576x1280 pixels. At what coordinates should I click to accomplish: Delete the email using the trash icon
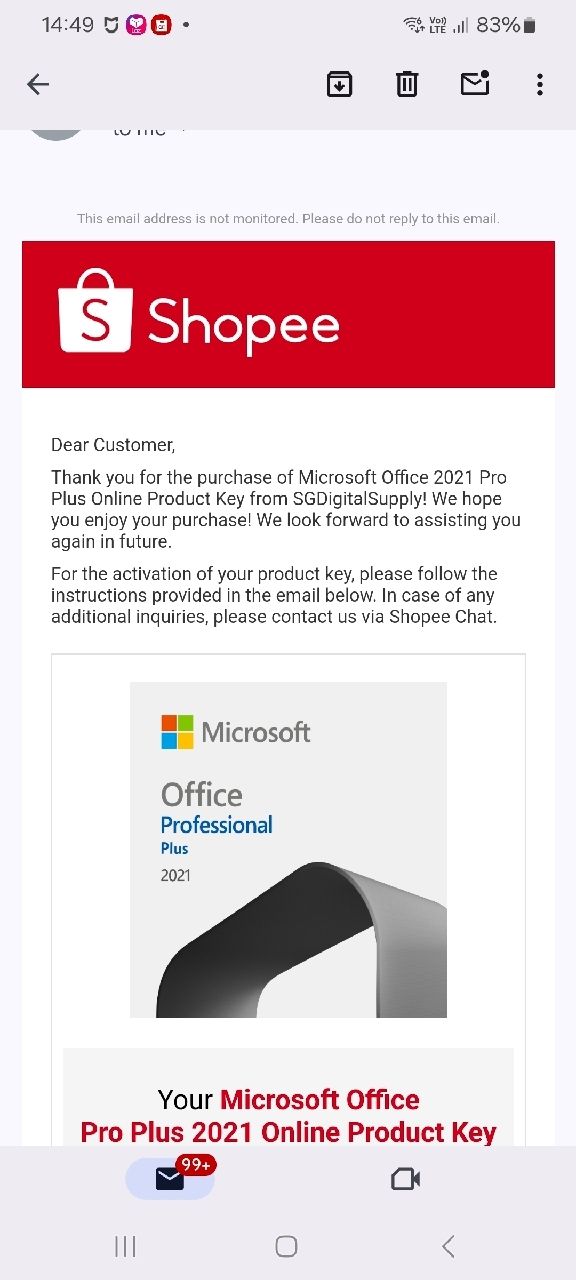pos(407,85)
